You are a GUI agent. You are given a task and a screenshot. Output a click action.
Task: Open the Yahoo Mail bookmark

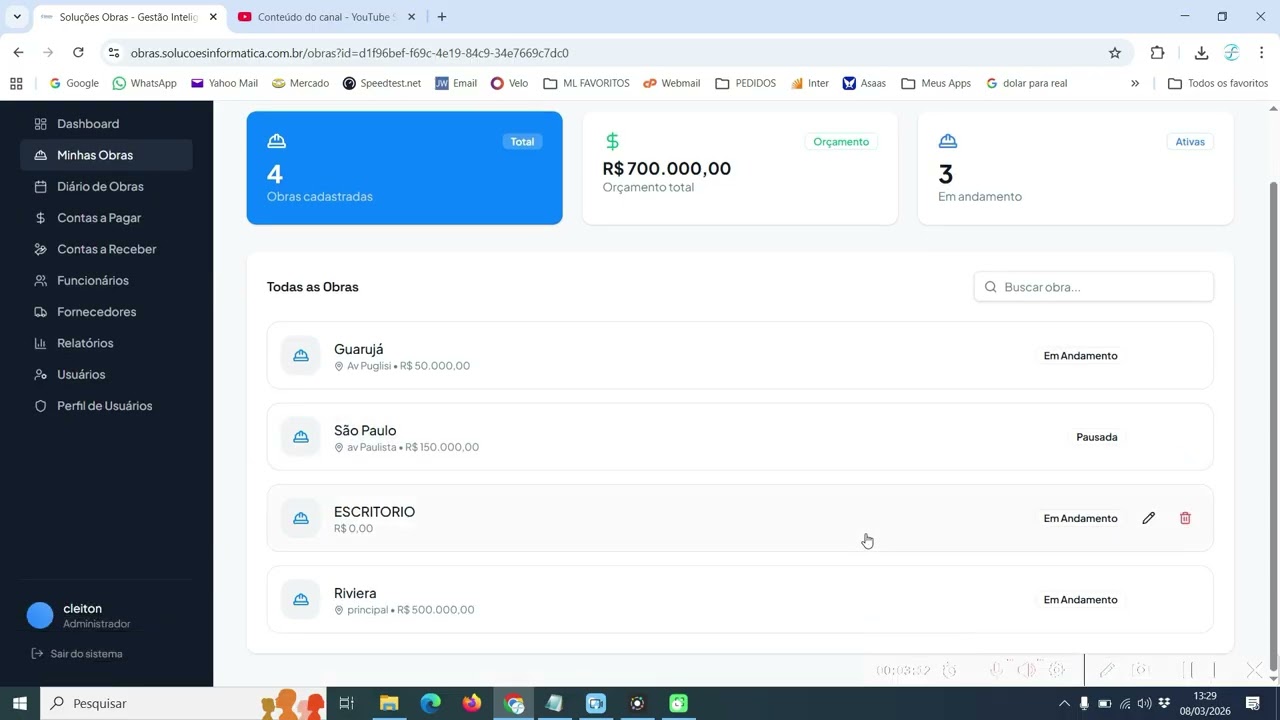[224, 83]
